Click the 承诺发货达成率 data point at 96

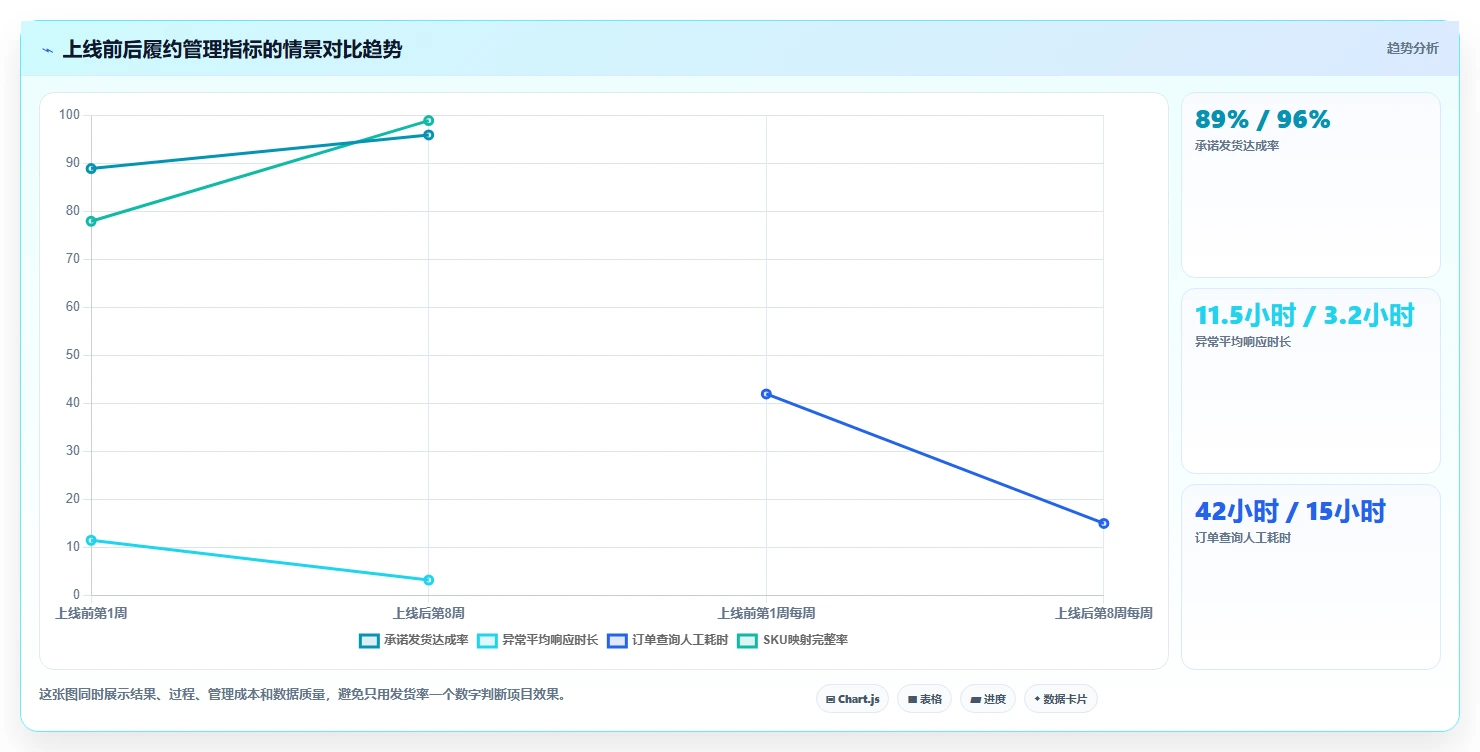[429, 135]
